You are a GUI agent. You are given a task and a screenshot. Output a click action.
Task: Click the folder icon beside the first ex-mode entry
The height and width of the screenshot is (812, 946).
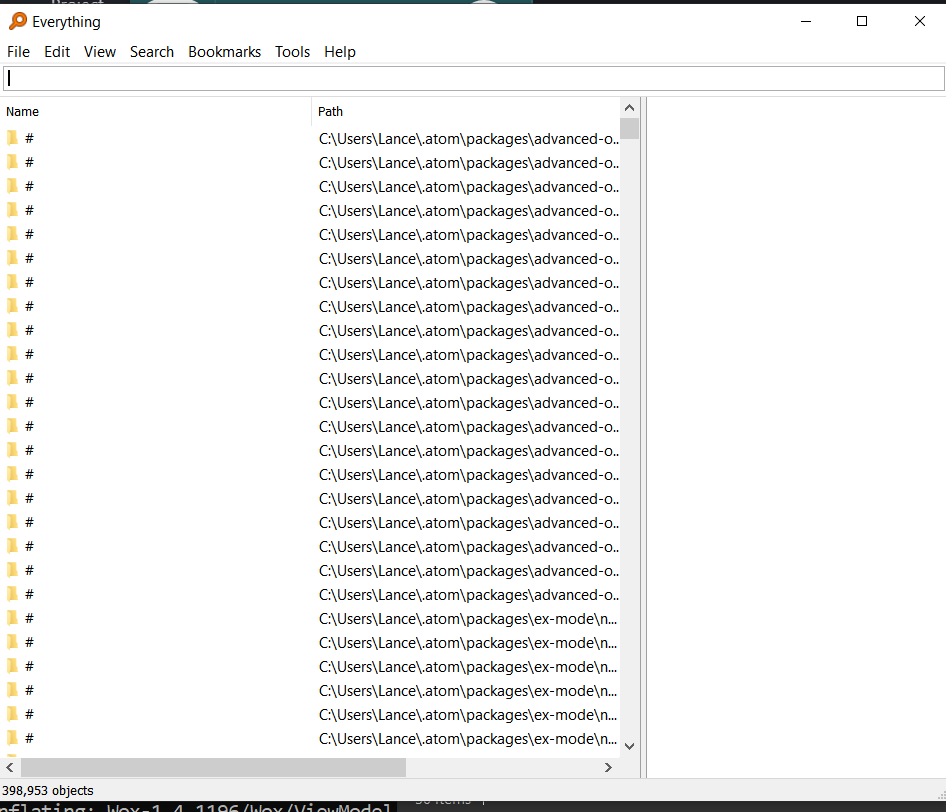pos(14,618)
